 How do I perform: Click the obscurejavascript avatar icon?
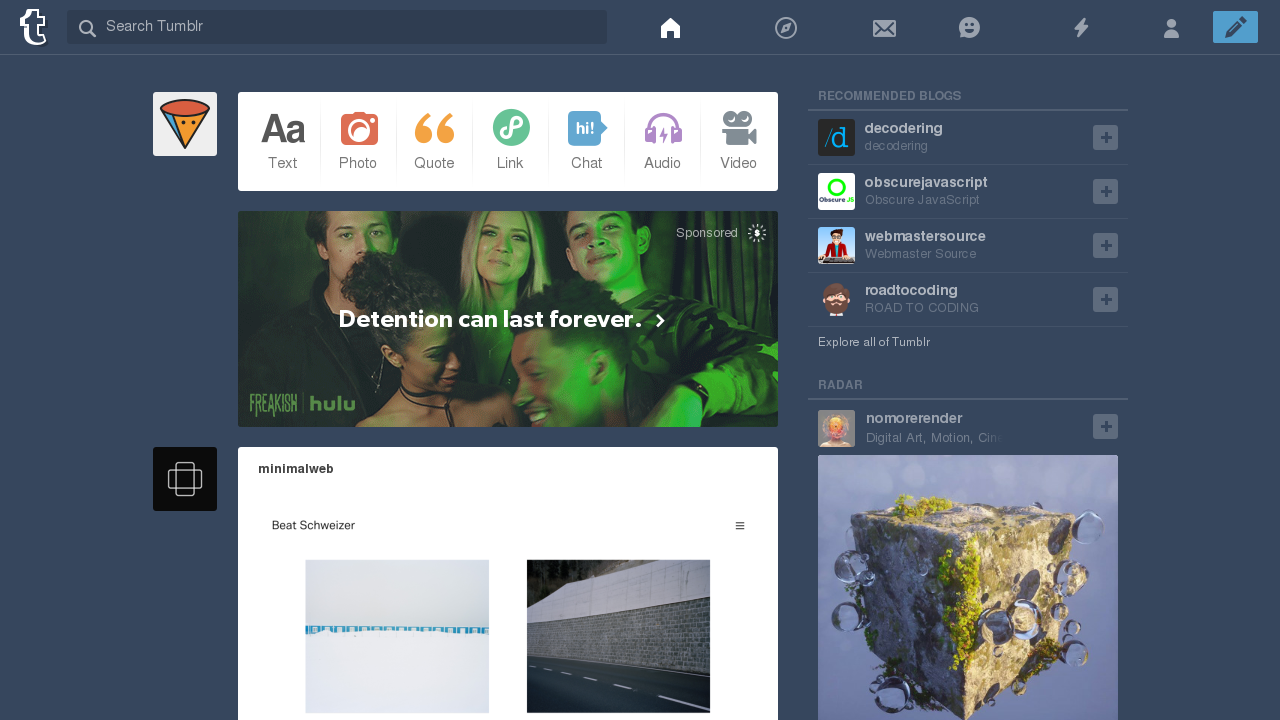click(x=836, y=191)
